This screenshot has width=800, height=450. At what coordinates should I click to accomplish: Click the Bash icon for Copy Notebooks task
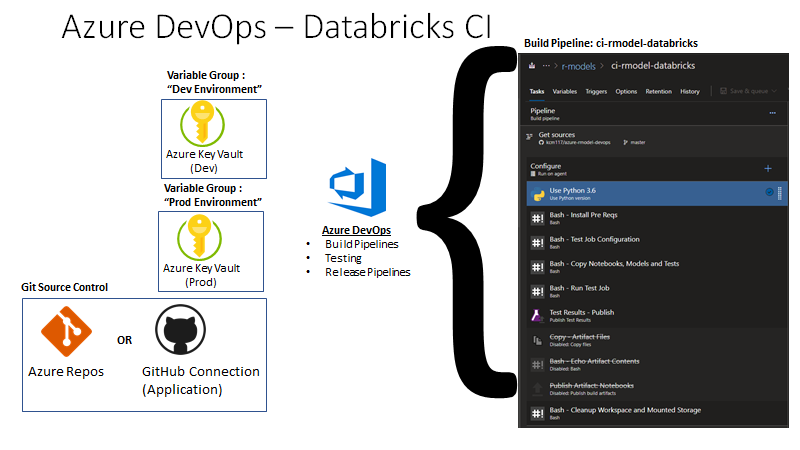click(x=538, y=267)
